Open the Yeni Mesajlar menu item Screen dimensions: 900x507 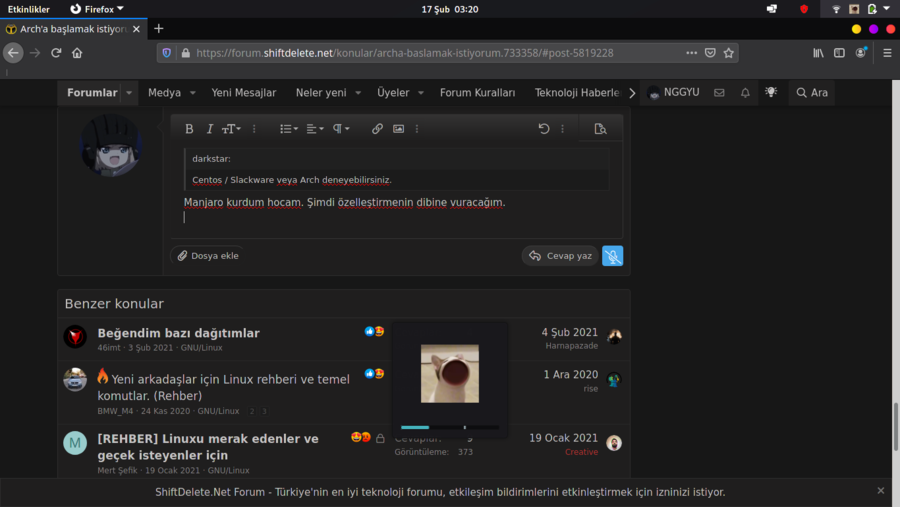point(243,92)
